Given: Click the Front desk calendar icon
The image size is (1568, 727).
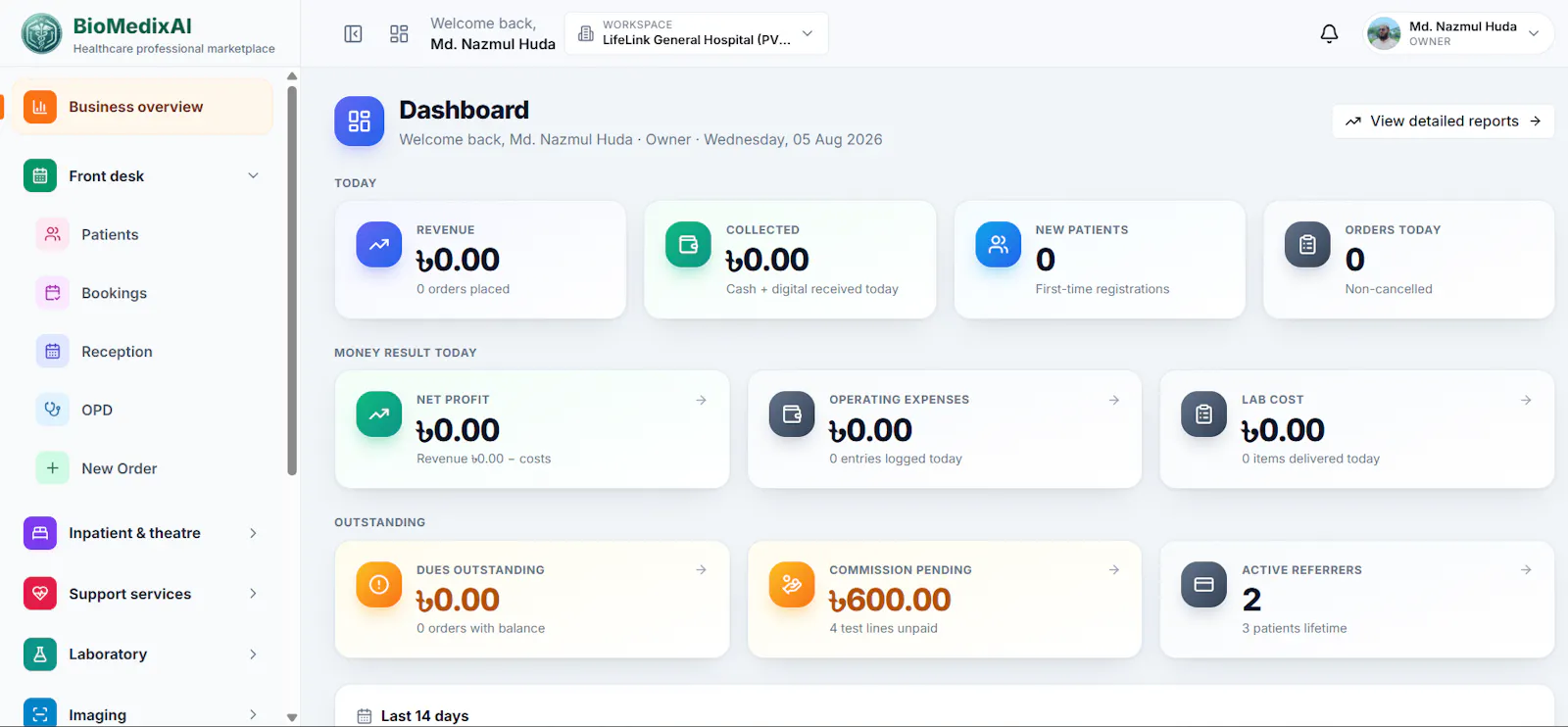Looking at the screenshot, I should 40,176.
